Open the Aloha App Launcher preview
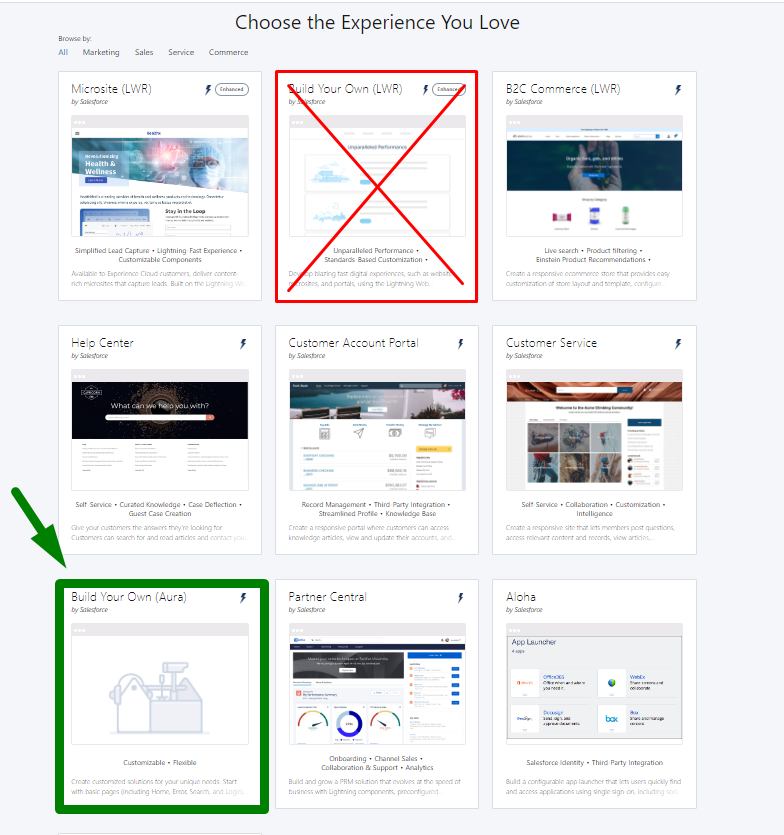The width and height of the screenshot is (784, 835). point(595,683)
